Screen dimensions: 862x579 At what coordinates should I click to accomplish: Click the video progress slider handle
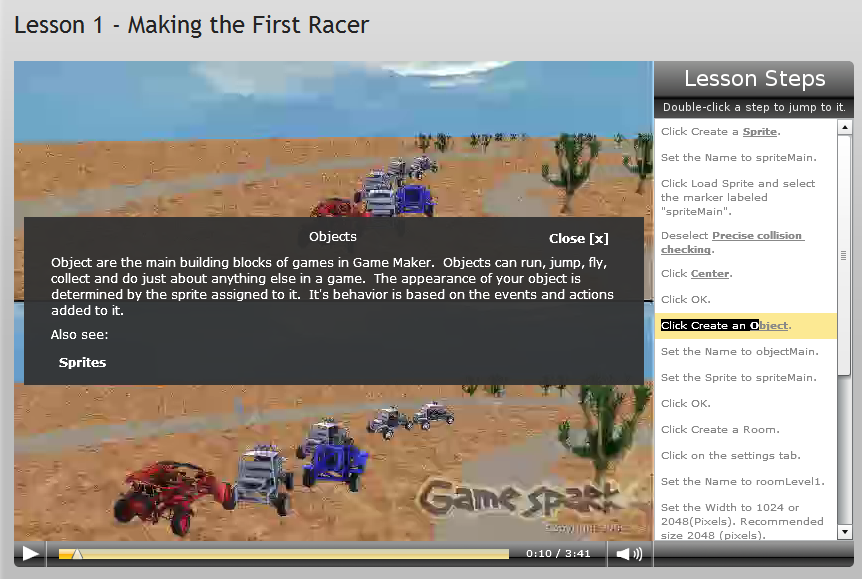click(77, 554)
